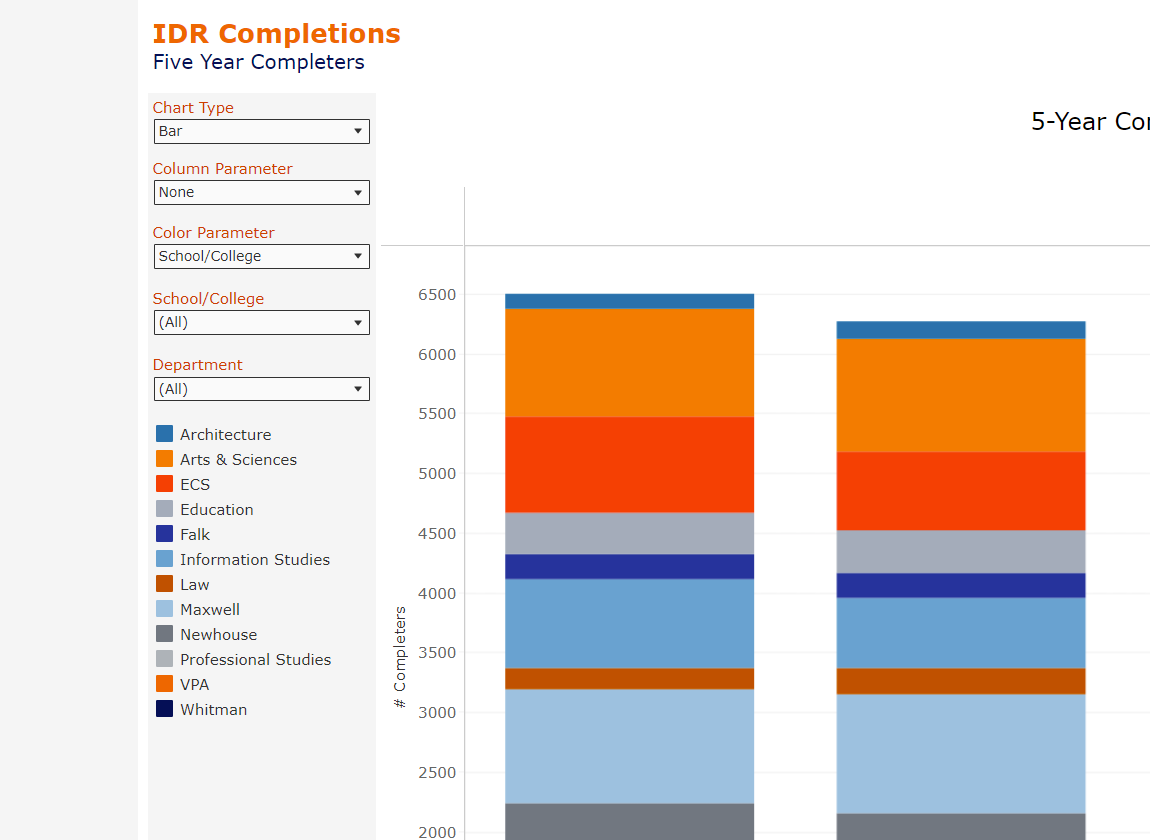This screenshot has width=1150, height=840.
Task: Click the VPA legend color swatch
Action: point(164,683)
